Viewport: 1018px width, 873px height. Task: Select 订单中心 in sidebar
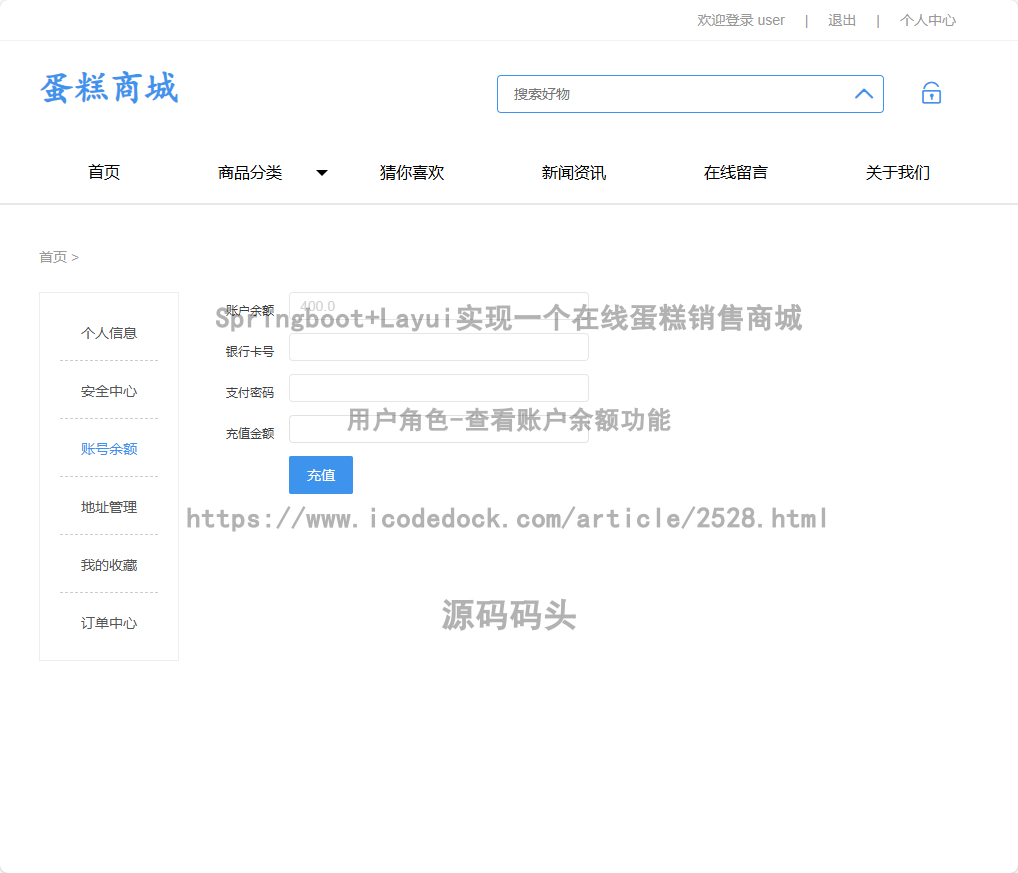(109, 623)
